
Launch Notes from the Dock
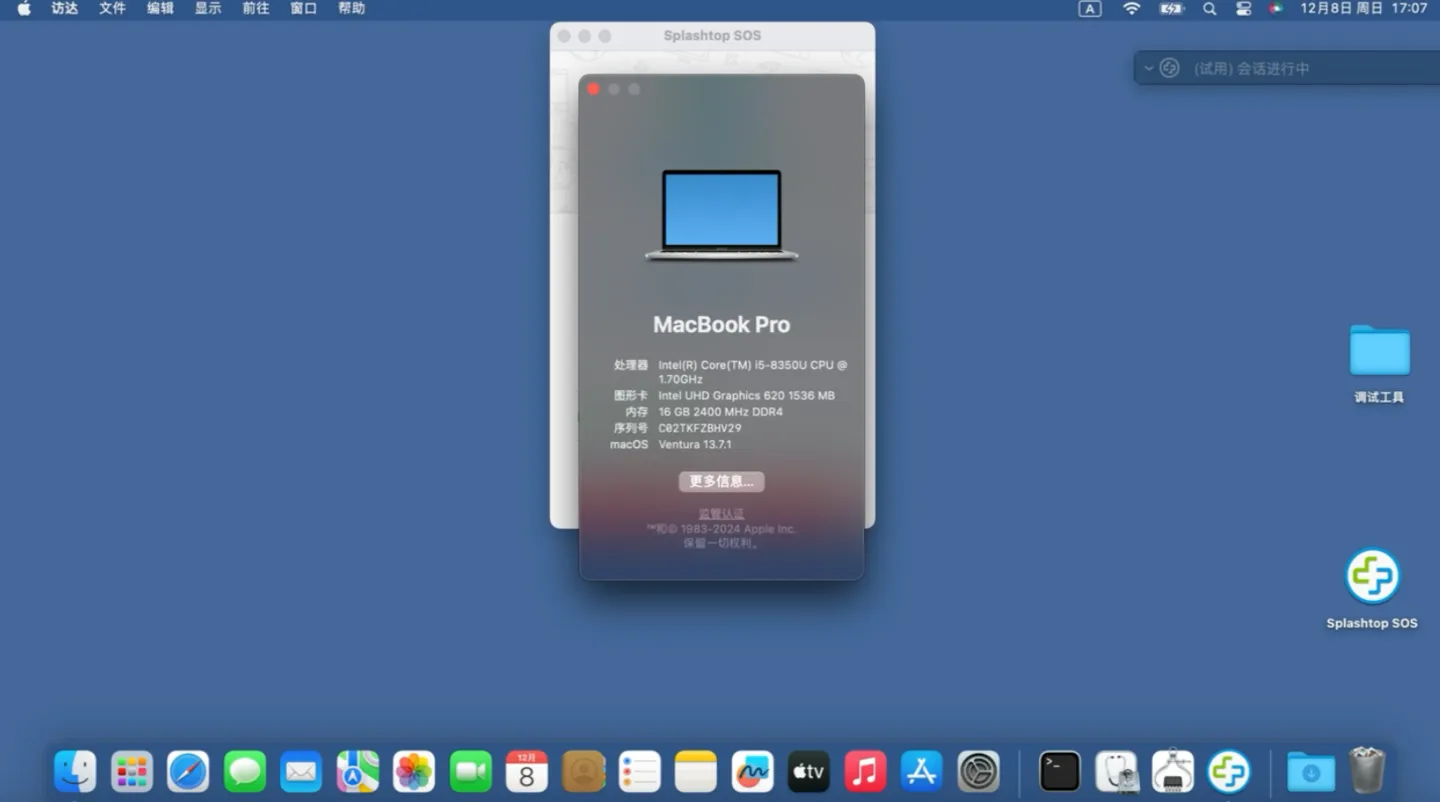click(696, 772)
